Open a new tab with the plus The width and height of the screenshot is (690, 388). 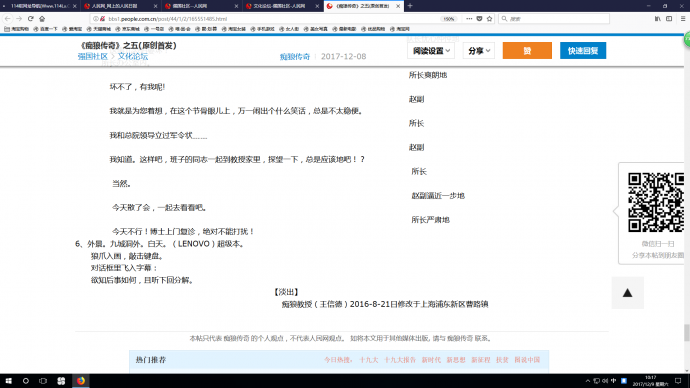(x=410, y=6)
